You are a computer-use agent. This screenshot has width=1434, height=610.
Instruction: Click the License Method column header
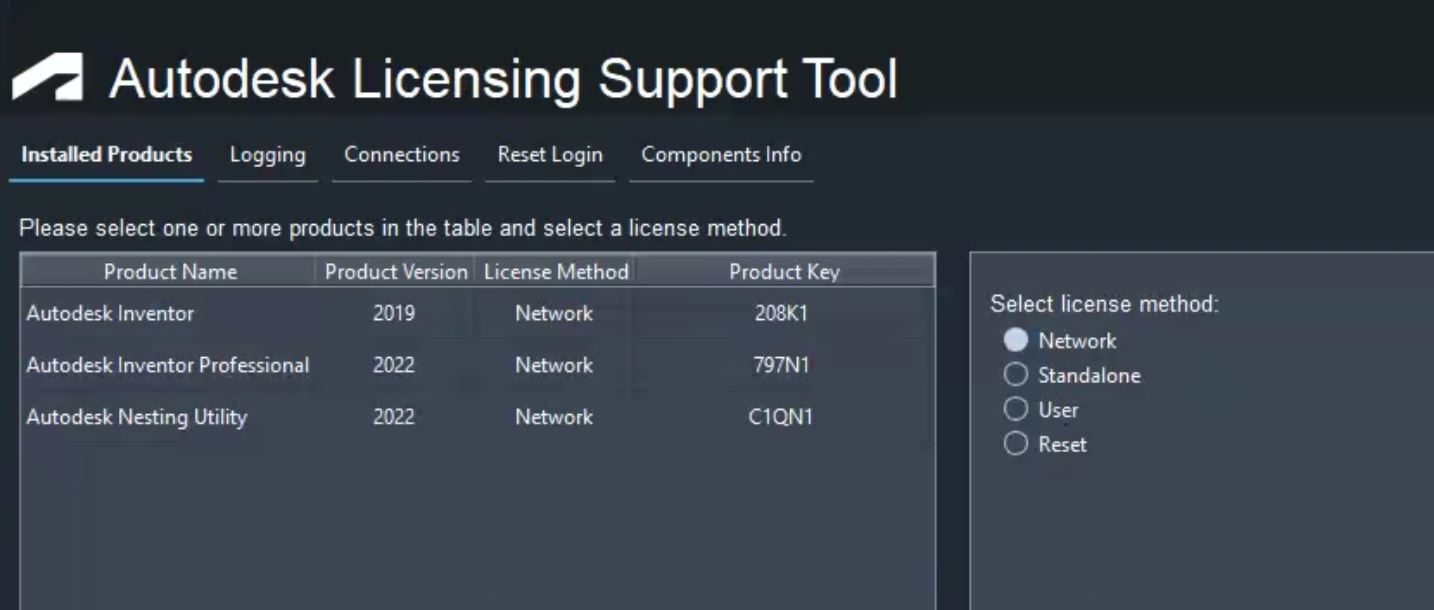[555, 271]
